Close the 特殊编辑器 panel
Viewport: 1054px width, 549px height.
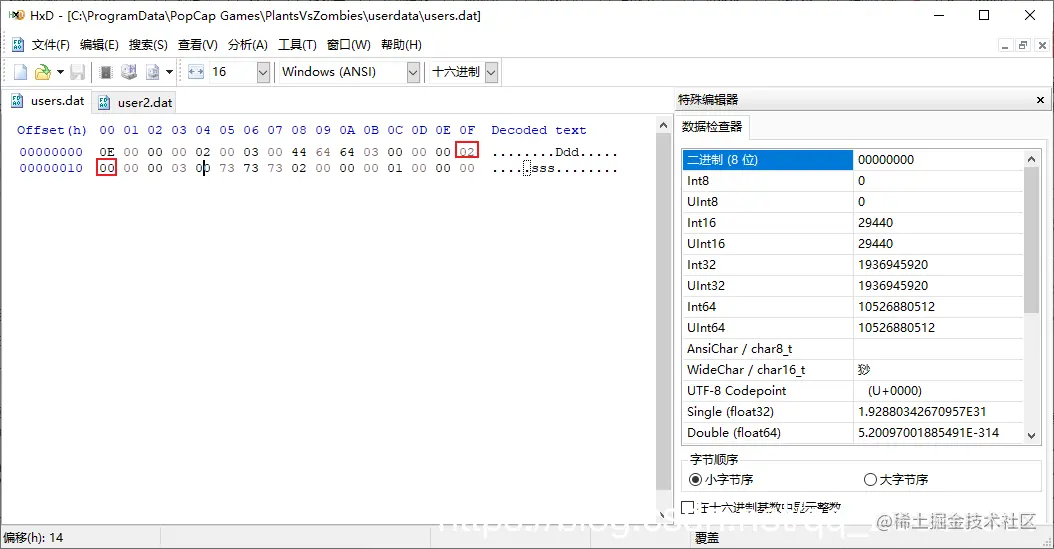(x=1040, y=99)
